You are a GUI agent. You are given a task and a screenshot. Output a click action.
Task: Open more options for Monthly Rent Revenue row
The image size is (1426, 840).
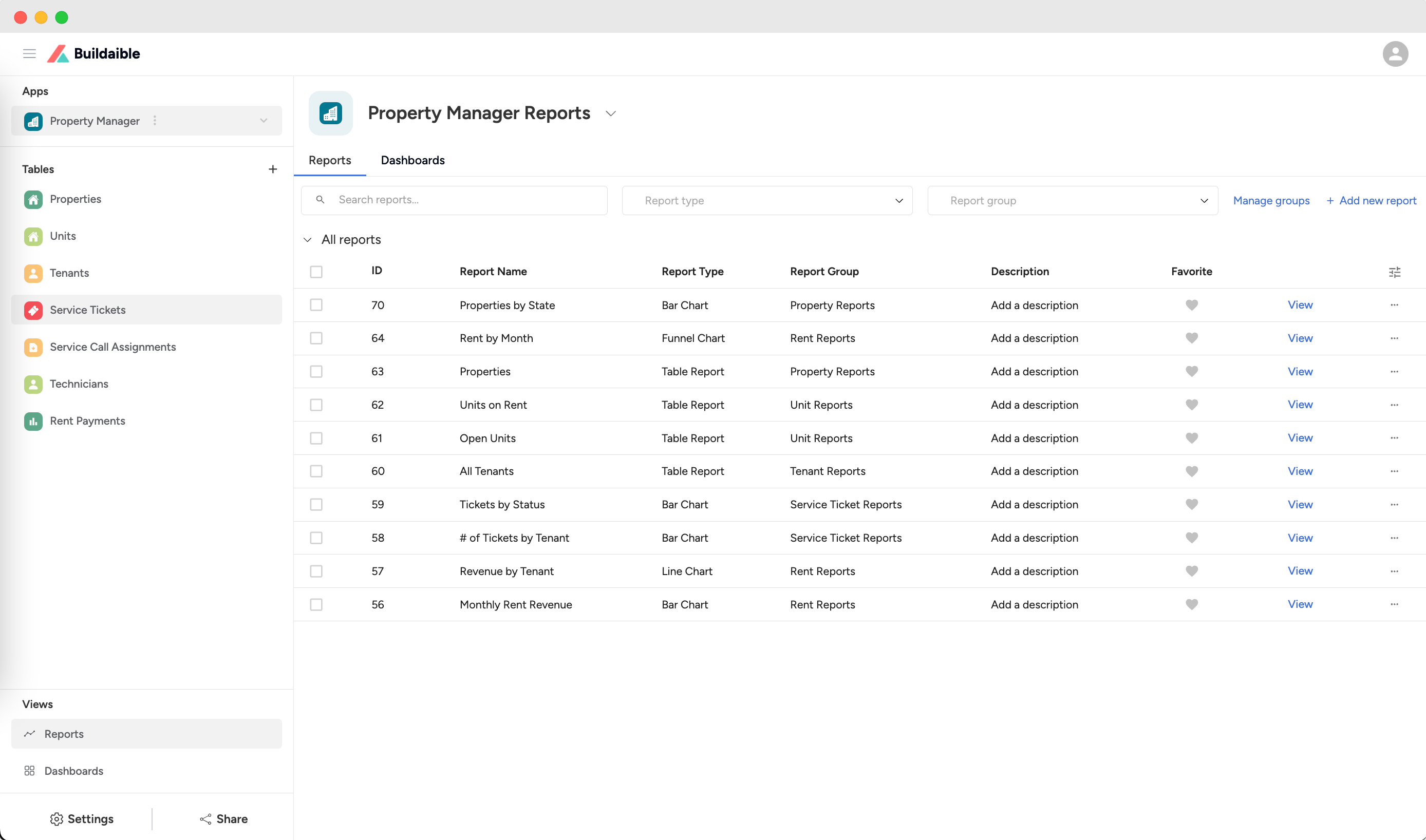pos(1394,604)
